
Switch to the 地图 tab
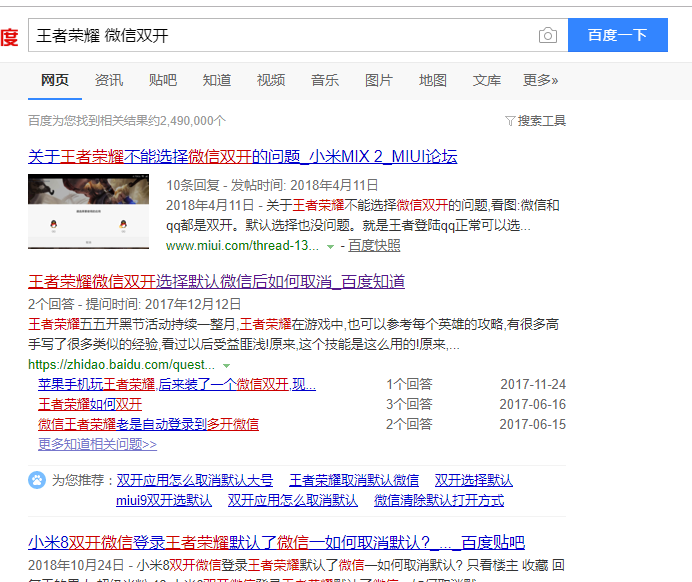(x=433, y=80)
